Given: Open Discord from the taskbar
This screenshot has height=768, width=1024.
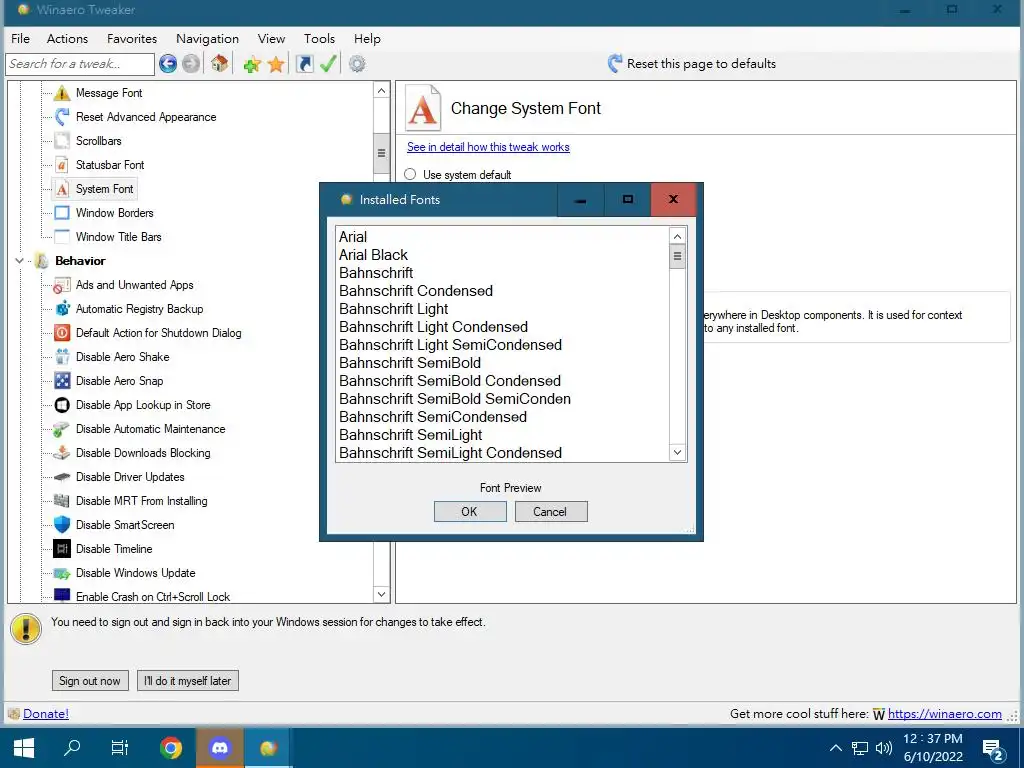Looking at the screenshot, I should pyautogui.click(x=219, y=748).
